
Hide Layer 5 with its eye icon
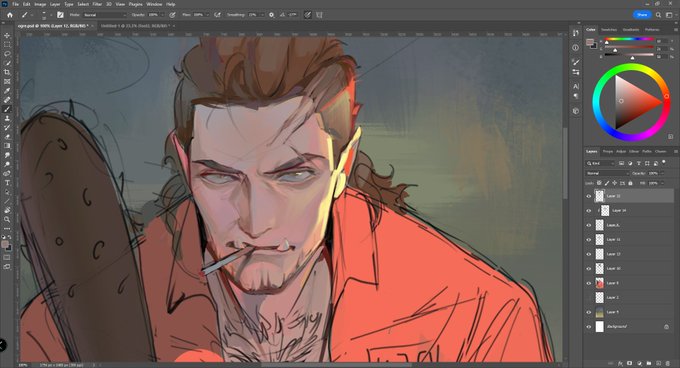(588, 312)
